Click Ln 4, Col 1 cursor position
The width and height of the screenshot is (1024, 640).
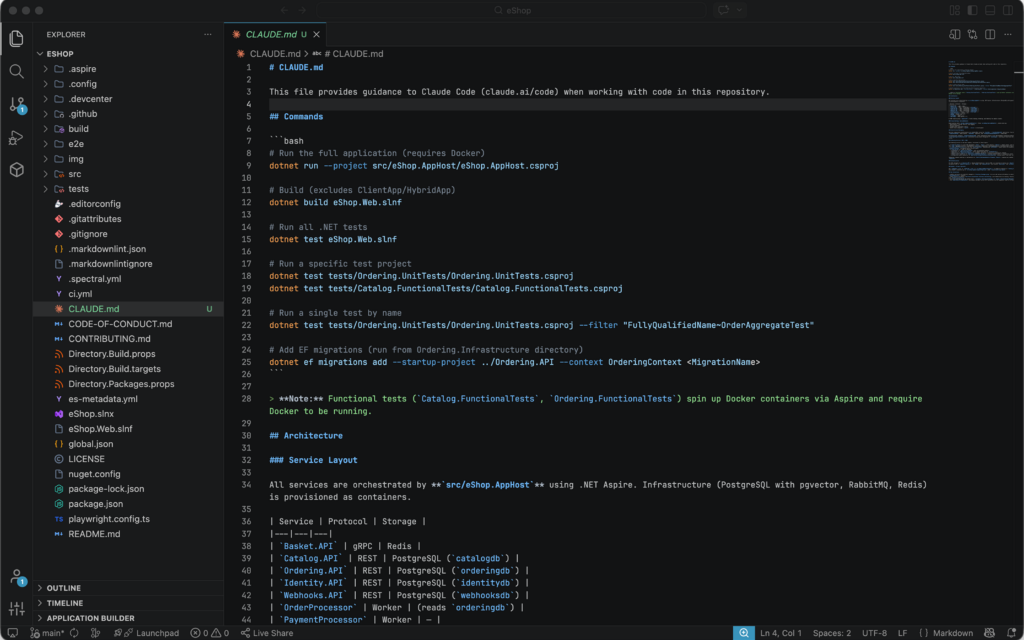[x=781, y=633]
